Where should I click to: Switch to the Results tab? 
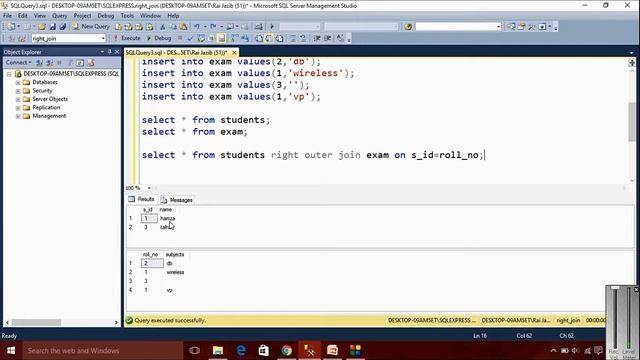(x=142, y=199)
